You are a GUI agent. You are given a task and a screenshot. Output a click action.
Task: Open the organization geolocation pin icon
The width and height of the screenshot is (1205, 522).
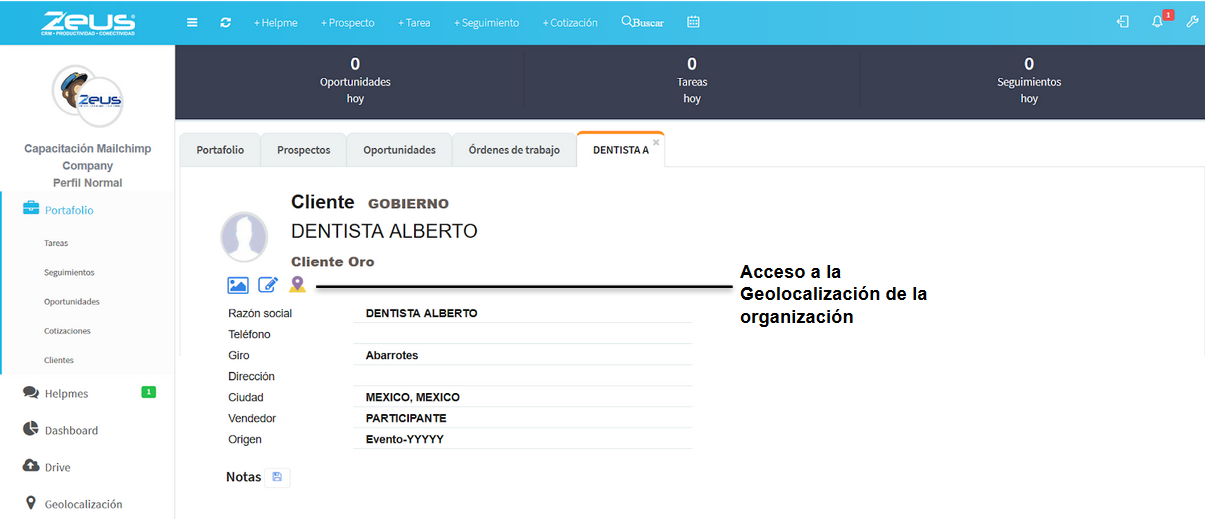pos(297,285)
